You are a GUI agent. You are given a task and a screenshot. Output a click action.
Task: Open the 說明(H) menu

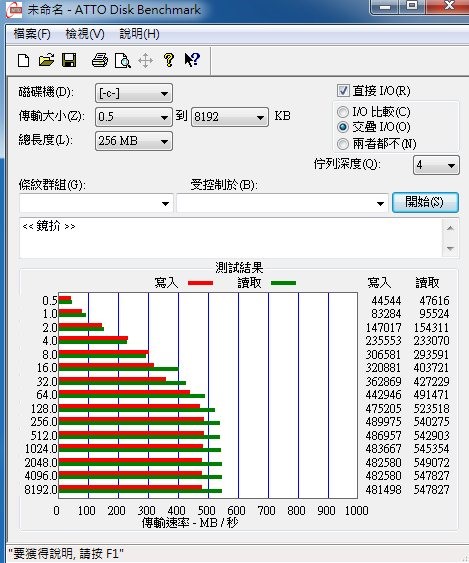139,34
